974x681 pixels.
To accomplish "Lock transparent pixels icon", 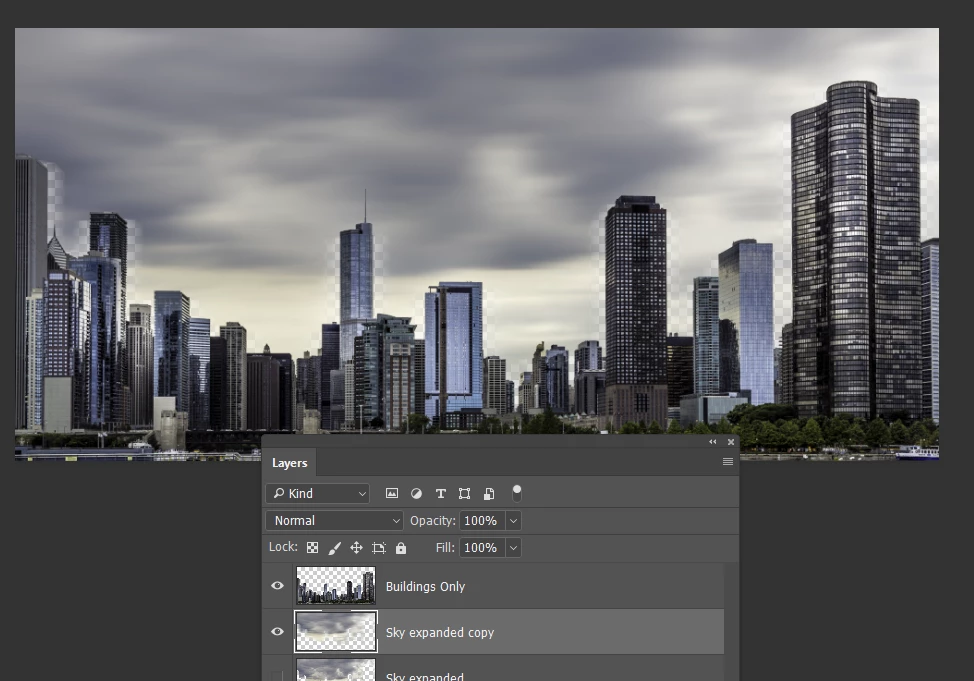I will click(x=312, y=547).
